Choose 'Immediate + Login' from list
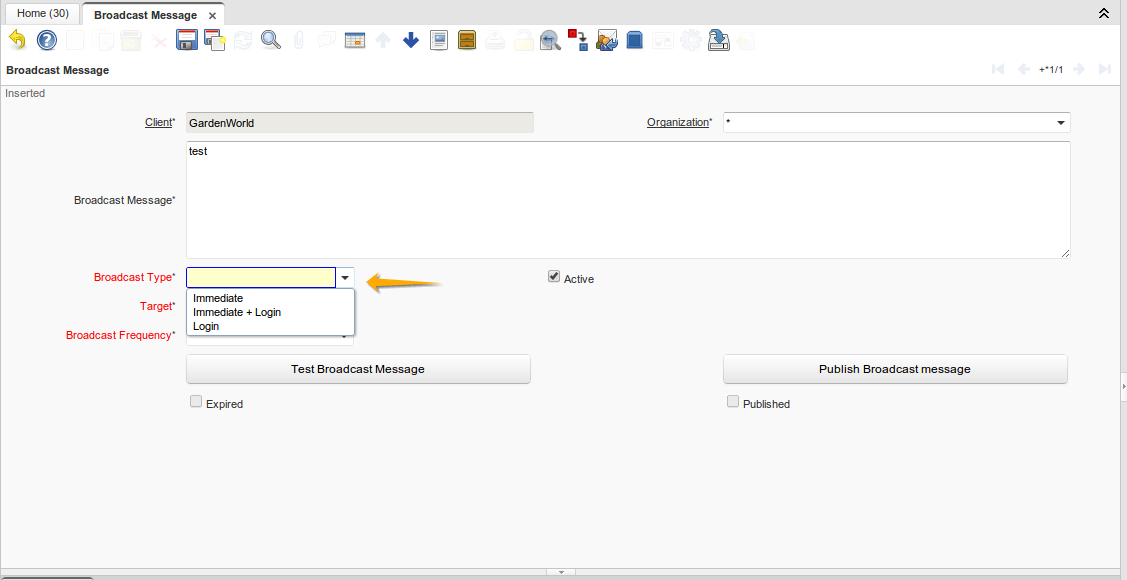 [237, 312]
